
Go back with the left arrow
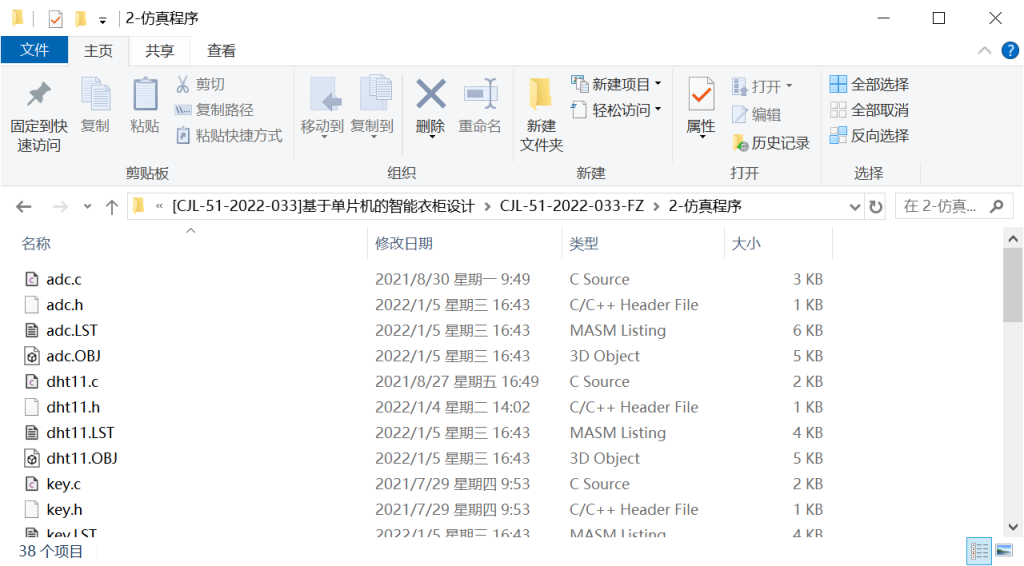pyautogui.click(x=24, y=207)
